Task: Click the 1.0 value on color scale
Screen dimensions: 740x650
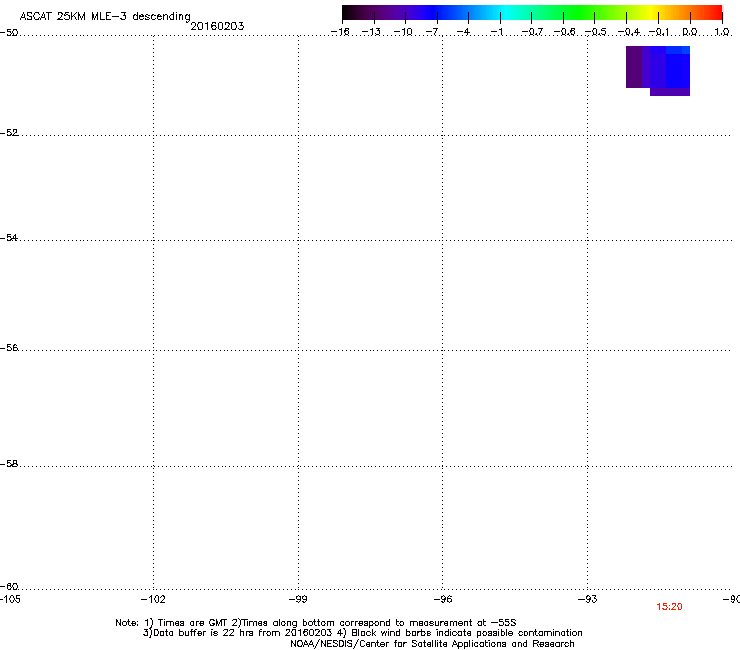Action: coord(722,32)
